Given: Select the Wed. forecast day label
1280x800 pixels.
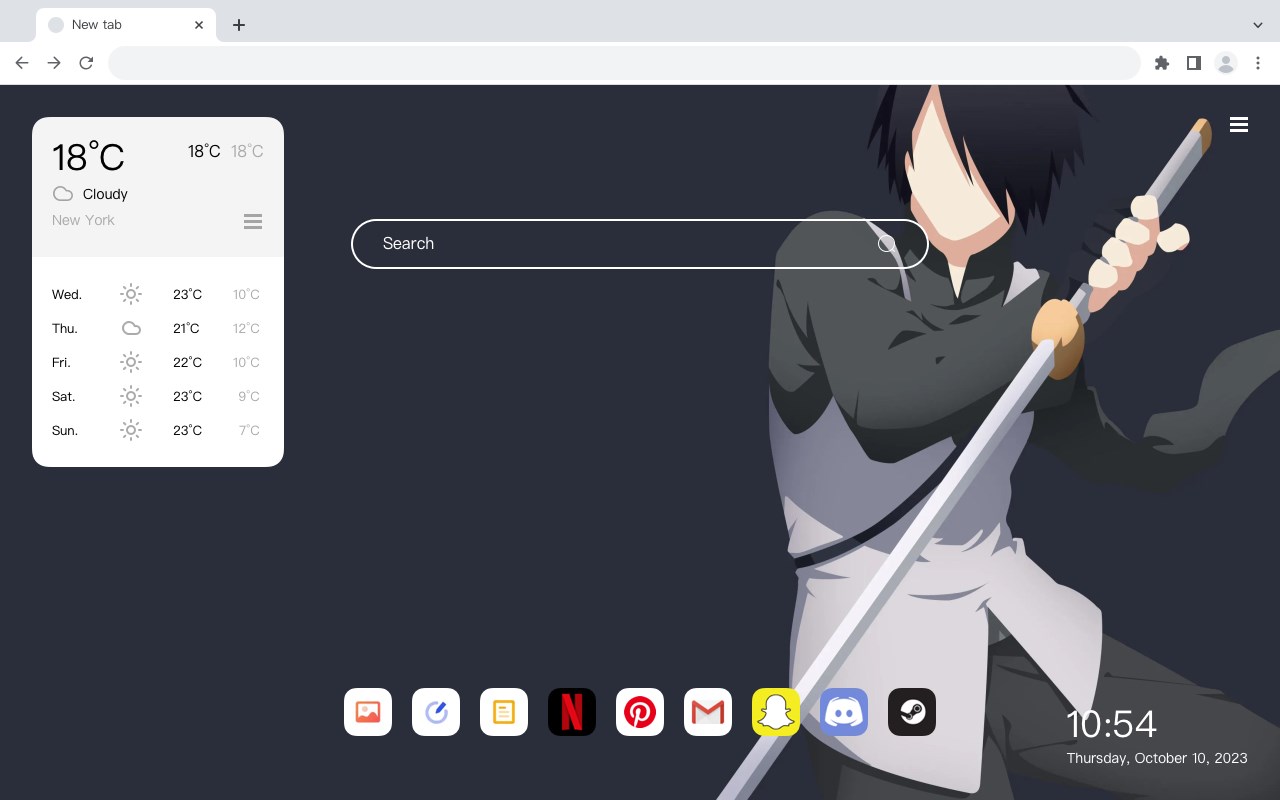Looking at the screenshot, I should [x=67, y=294].
